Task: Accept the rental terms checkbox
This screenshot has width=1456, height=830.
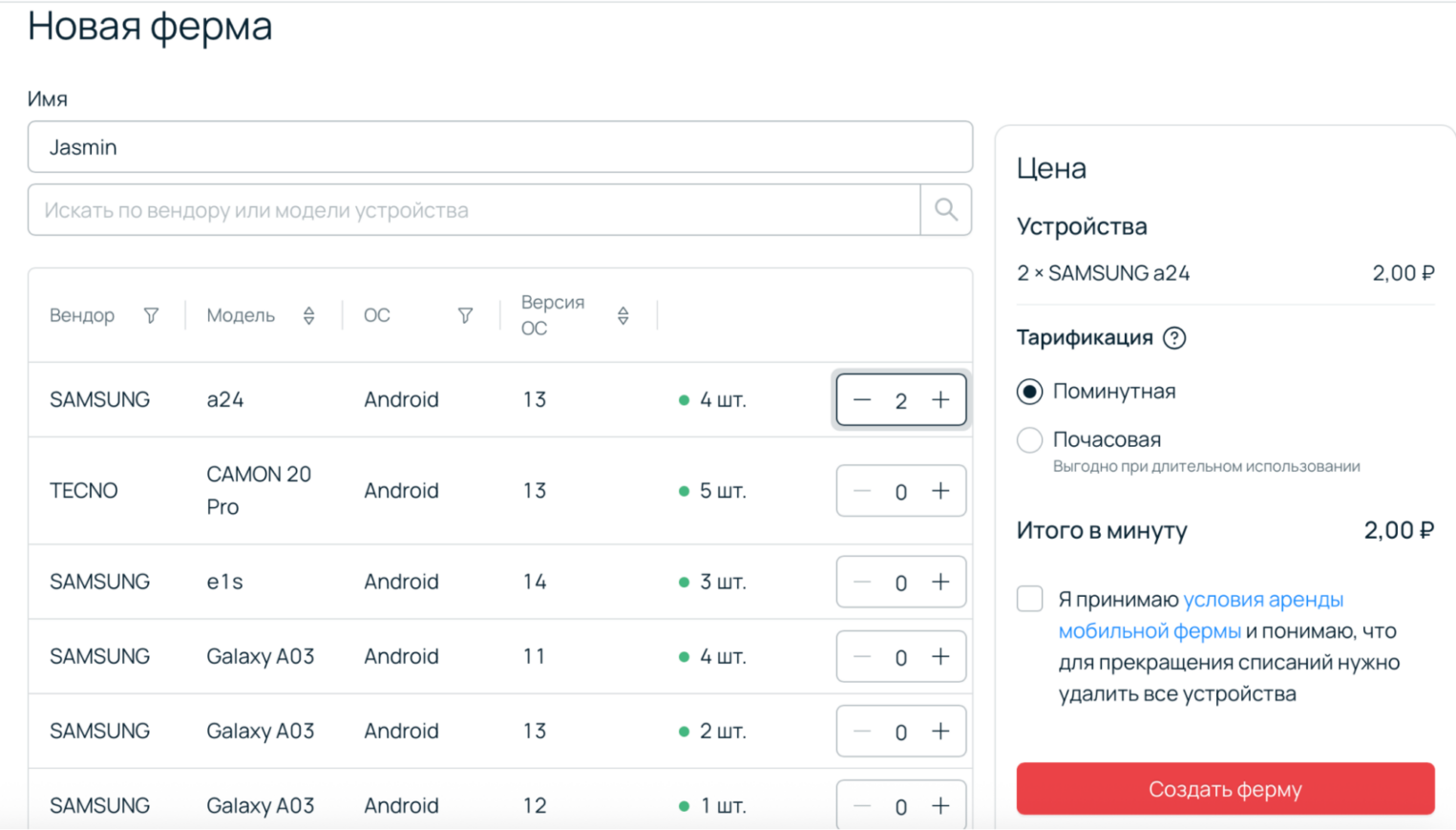Action: [1029, 599]
